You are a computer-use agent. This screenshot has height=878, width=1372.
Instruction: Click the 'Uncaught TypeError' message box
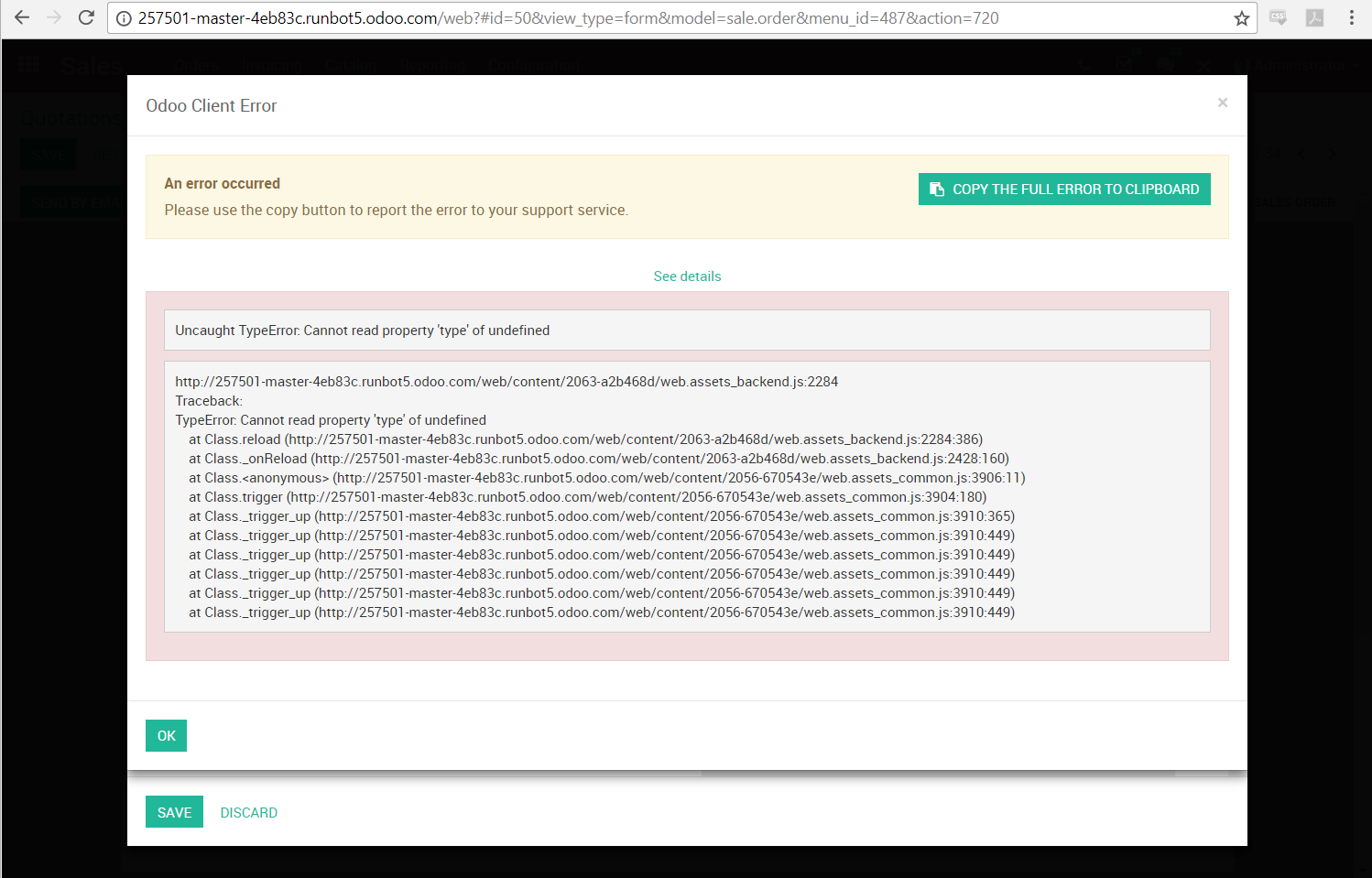coord(687,331)
